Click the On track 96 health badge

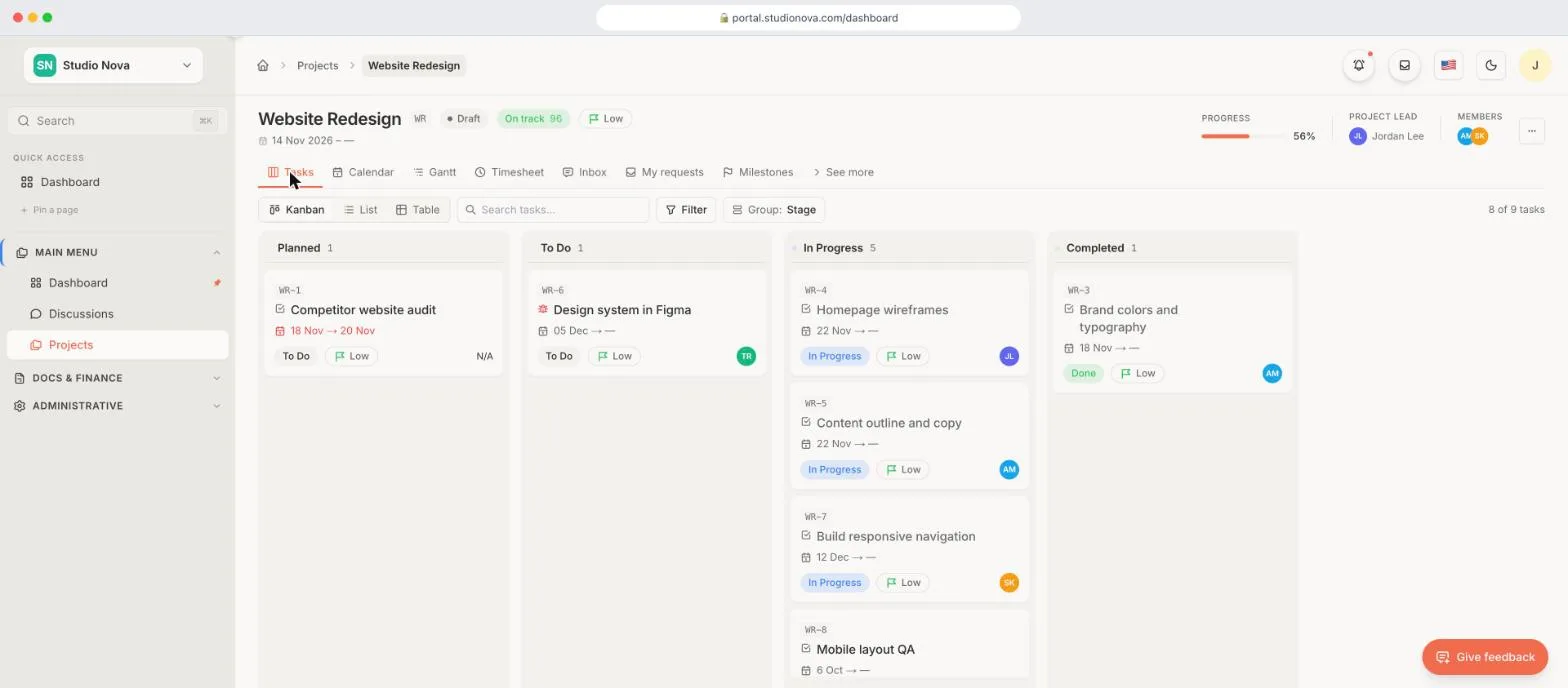533,118
